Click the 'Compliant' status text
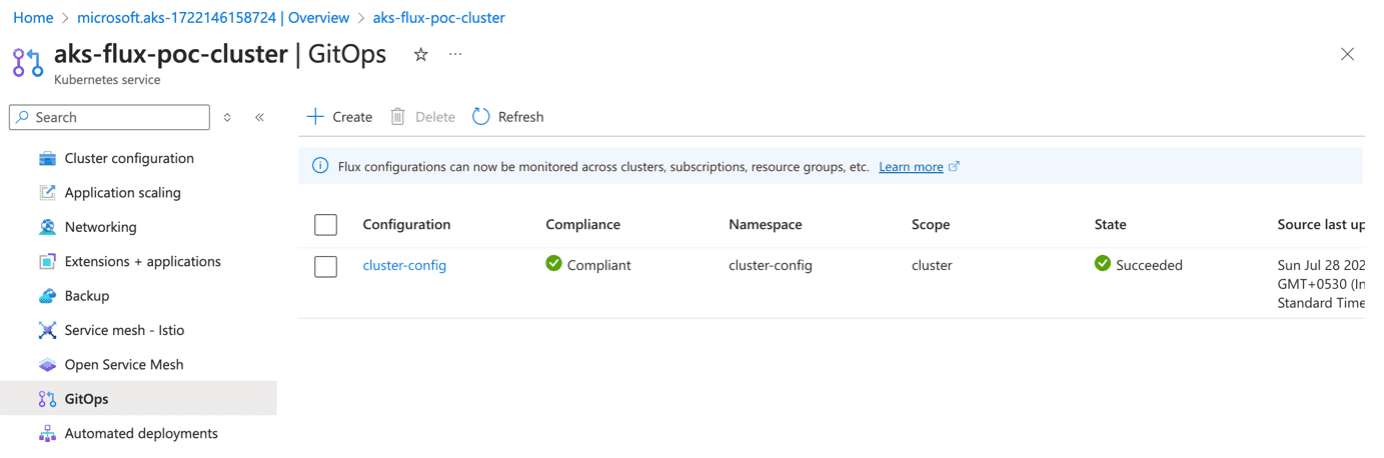The image size is (1384, 458). tap(599, 265)
